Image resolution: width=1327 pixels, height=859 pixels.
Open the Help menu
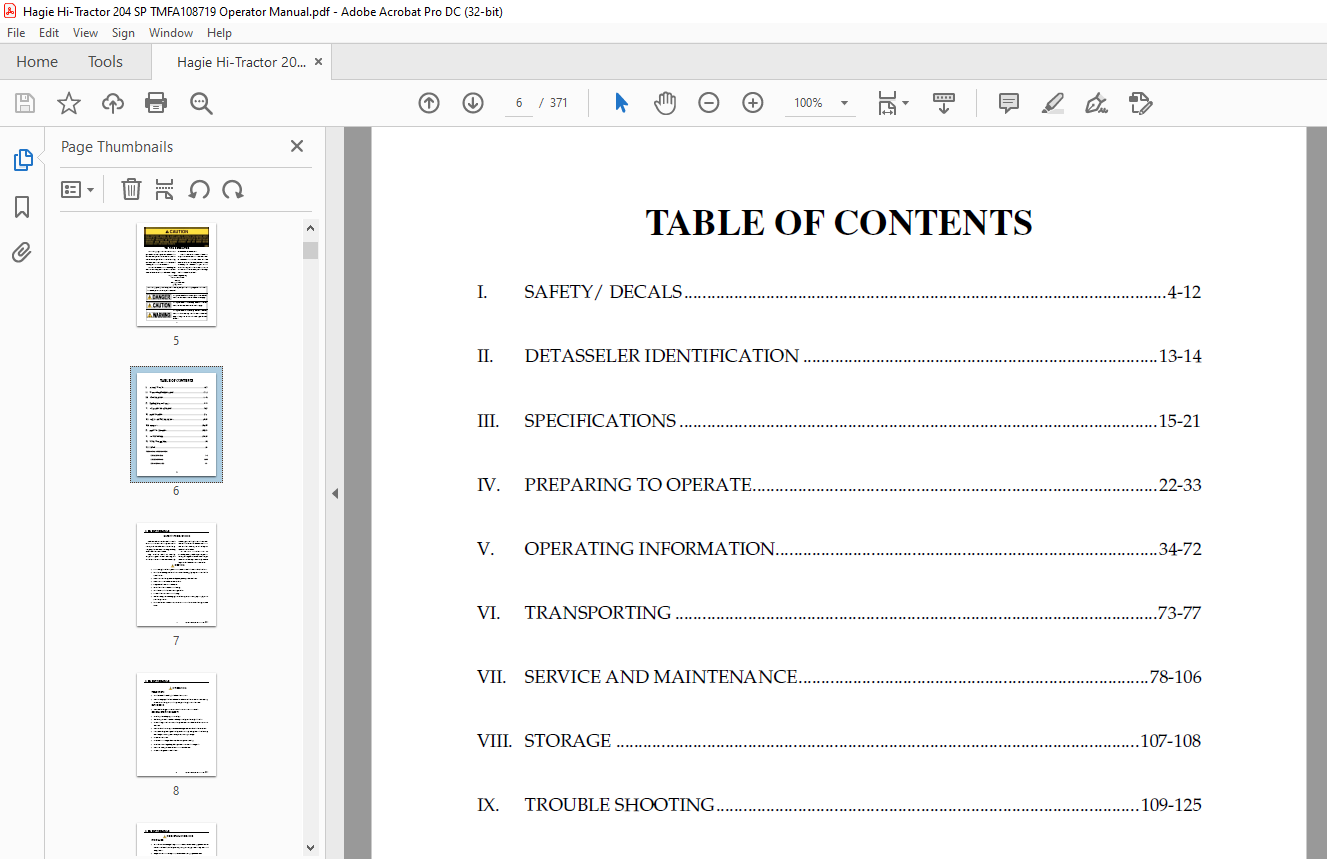[x=219, y=33]
